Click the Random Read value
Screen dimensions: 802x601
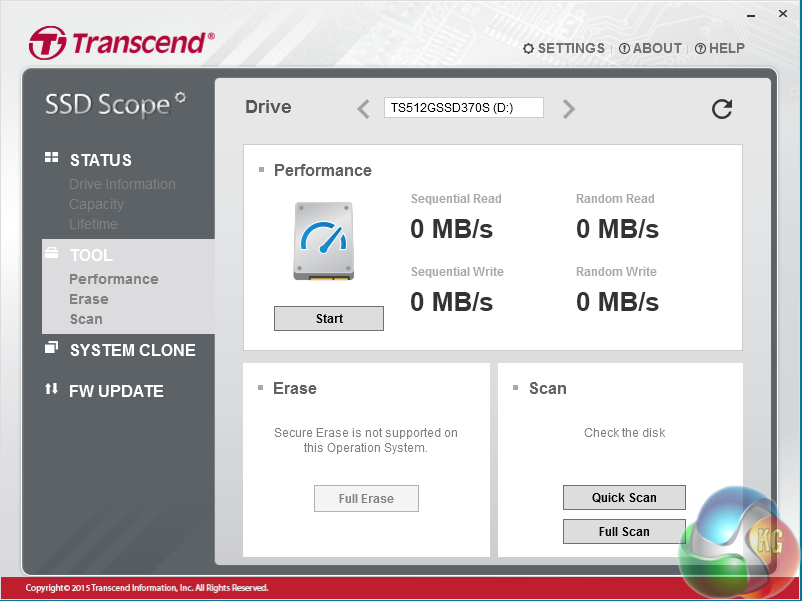point(617,229)
